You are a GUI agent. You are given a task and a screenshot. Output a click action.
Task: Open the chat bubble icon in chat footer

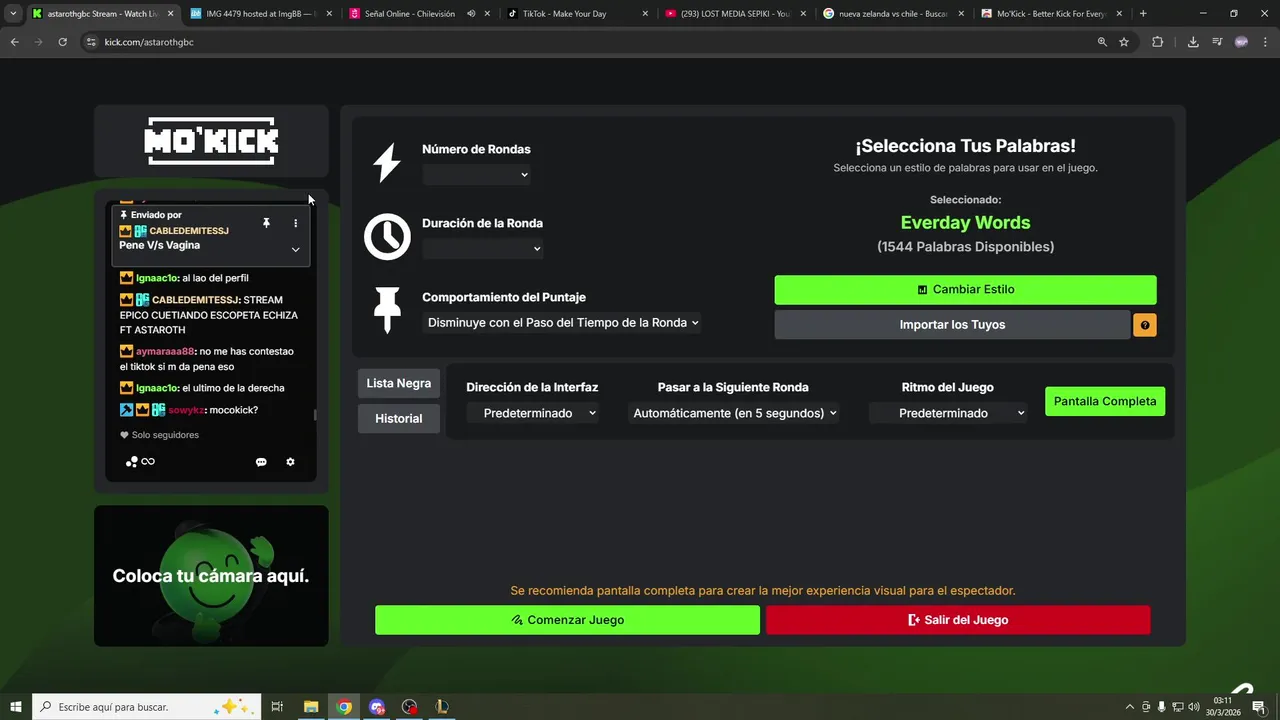pyautogui.click(x=261, y=462)
